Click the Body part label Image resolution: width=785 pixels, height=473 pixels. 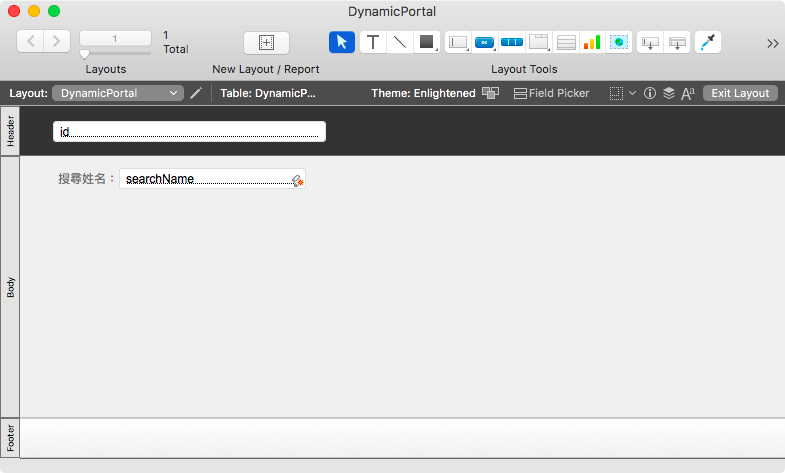click(10, 287)
